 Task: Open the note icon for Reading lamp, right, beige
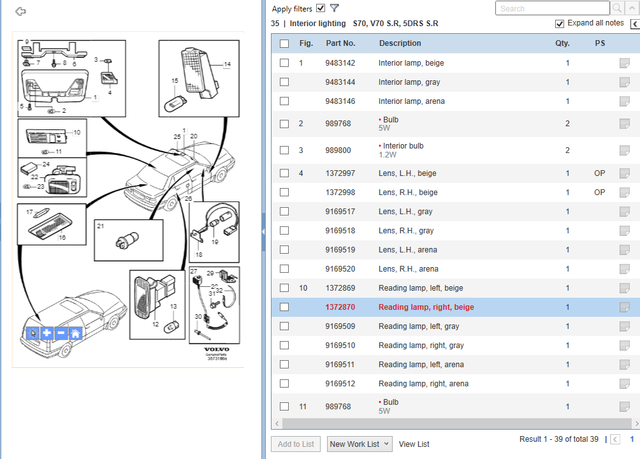click(625, 307)
